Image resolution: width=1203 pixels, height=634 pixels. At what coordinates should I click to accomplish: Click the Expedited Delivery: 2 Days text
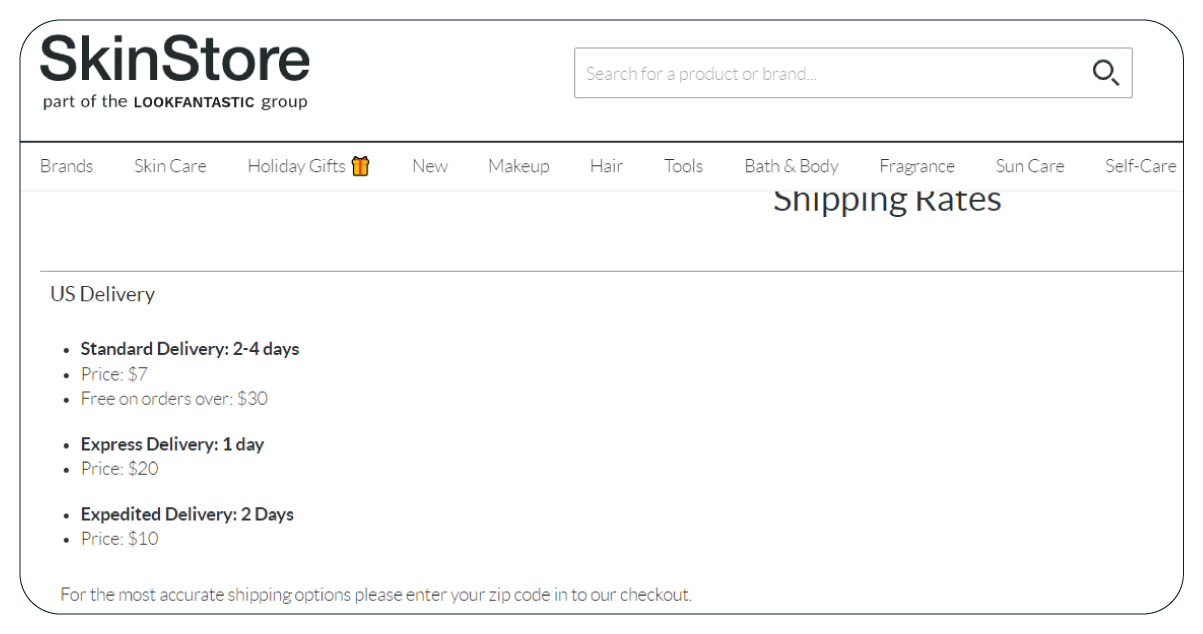pyautogui.click(x=187, y=514)
